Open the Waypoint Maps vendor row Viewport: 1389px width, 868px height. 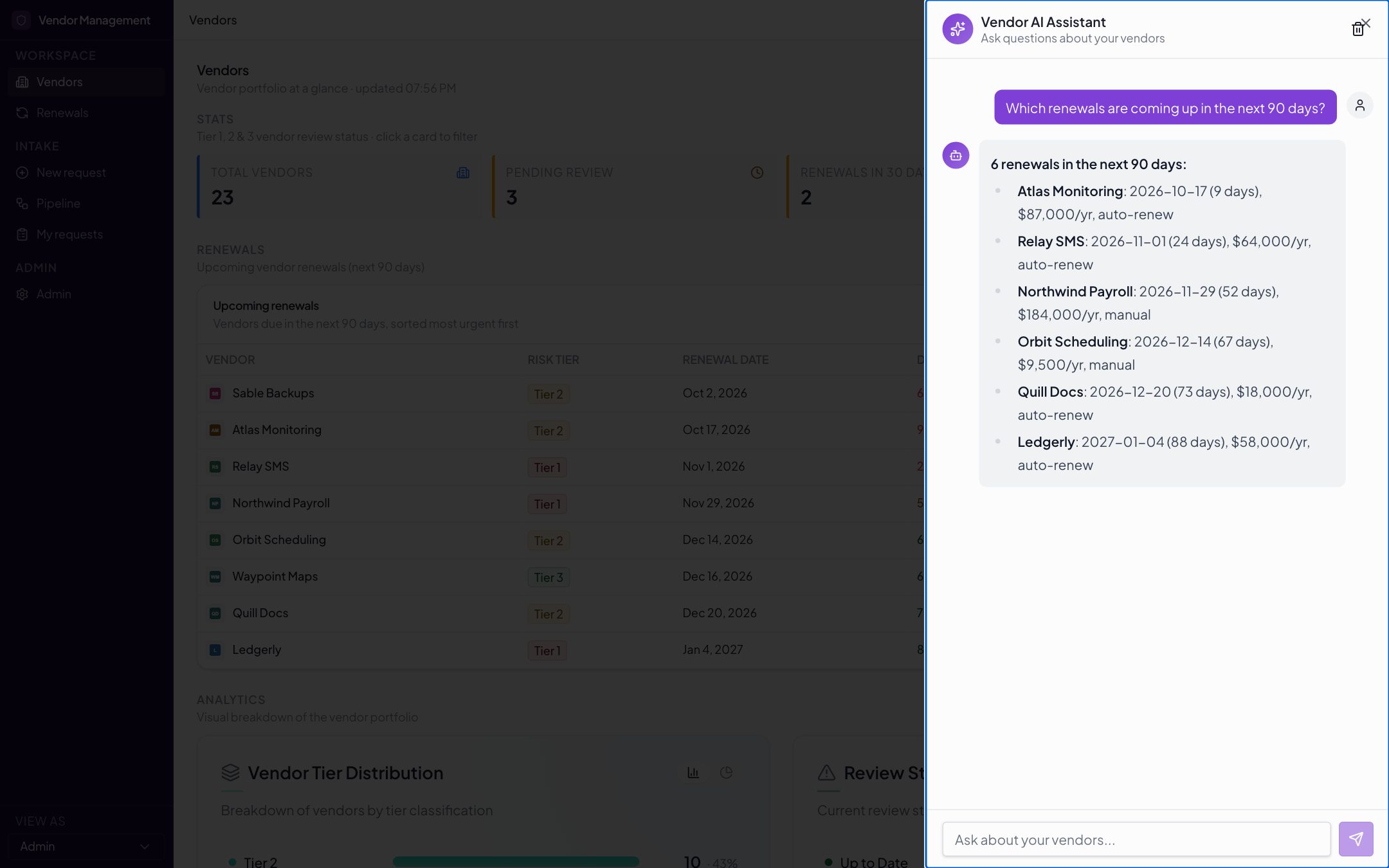561,576
